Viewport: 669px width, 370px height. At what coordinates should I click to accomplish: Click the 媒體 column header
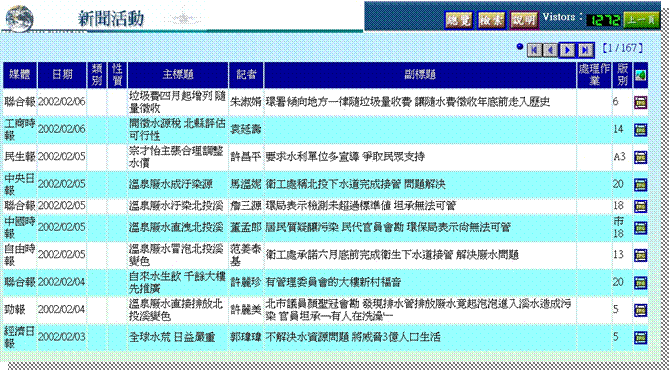point(20,75)
